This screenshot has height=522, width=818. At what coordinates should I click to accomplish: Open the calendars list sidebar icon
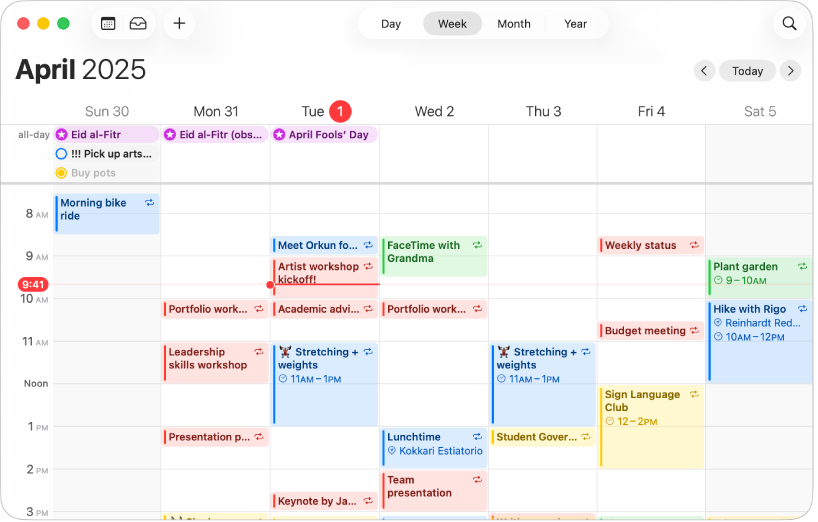pyautogui.click(x=108, y=23)
